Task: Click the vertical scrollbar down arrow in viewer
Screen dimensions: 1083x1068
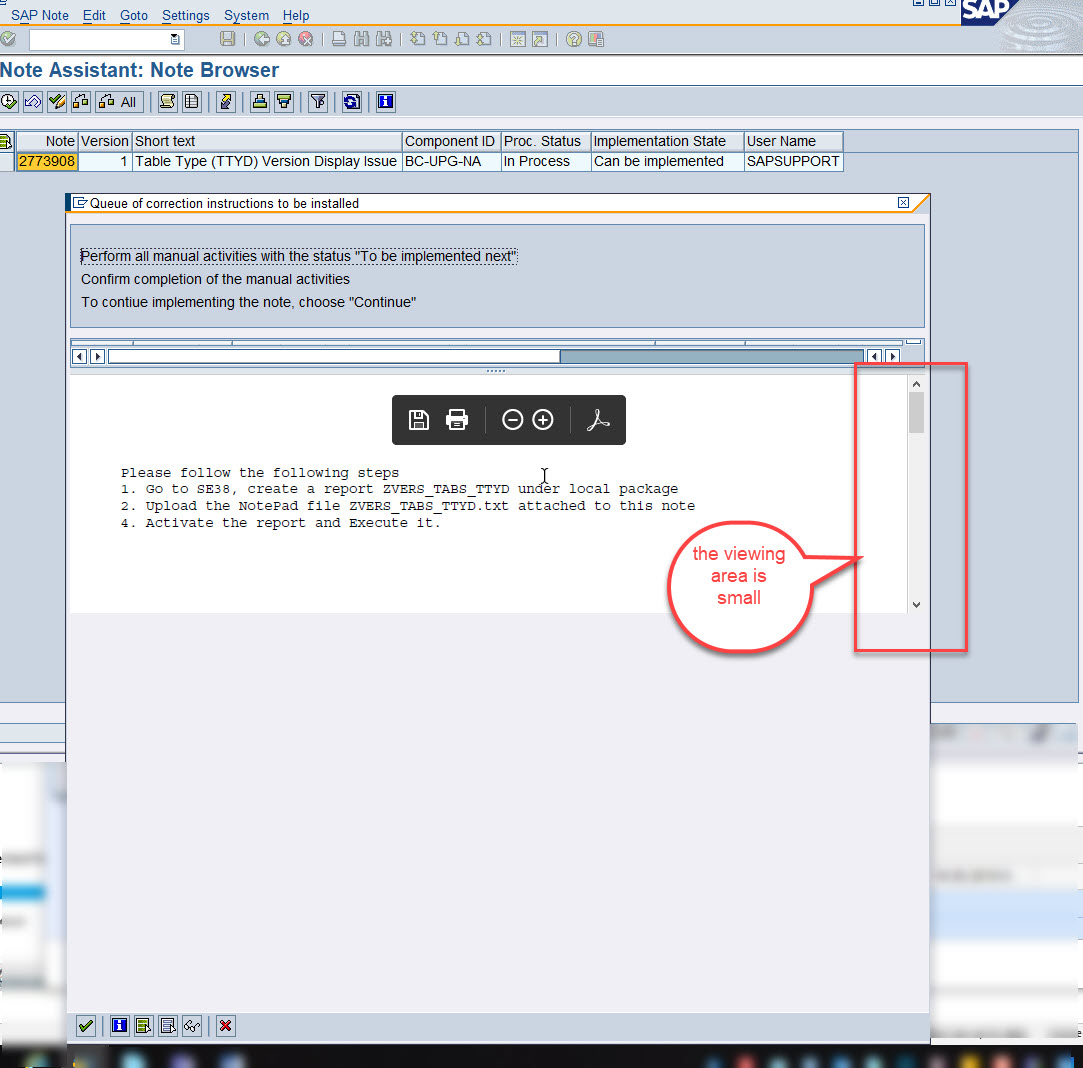Action: (x=917, y=605)
